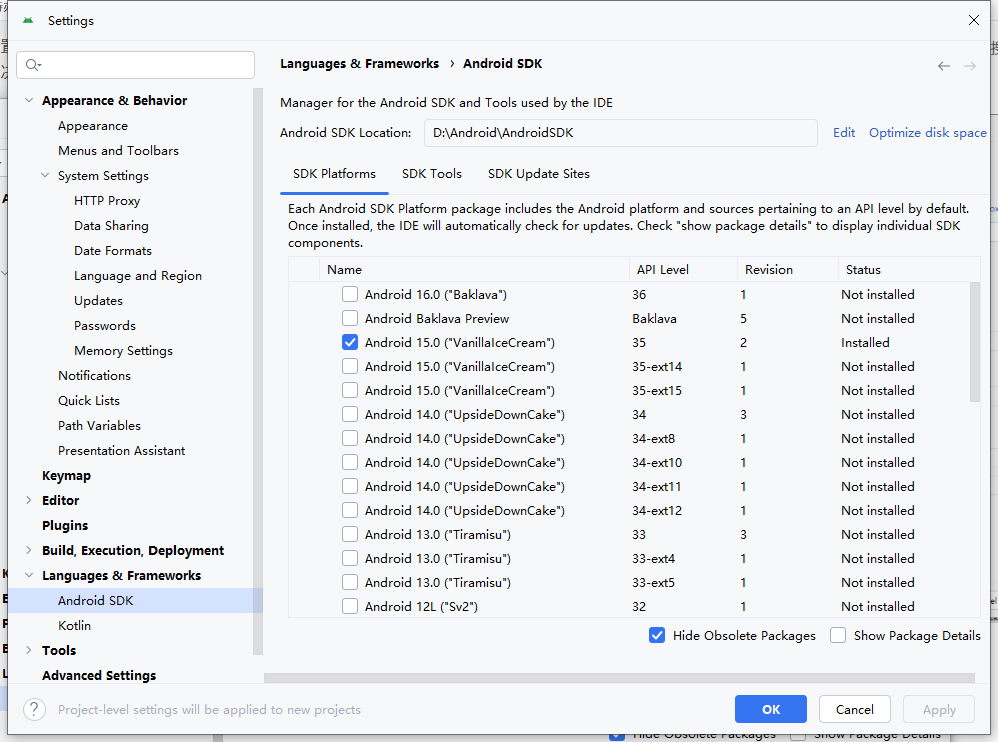Click the forward arrow navigation icon
Viewport: 998px width, 742px height.
(969, 66)
